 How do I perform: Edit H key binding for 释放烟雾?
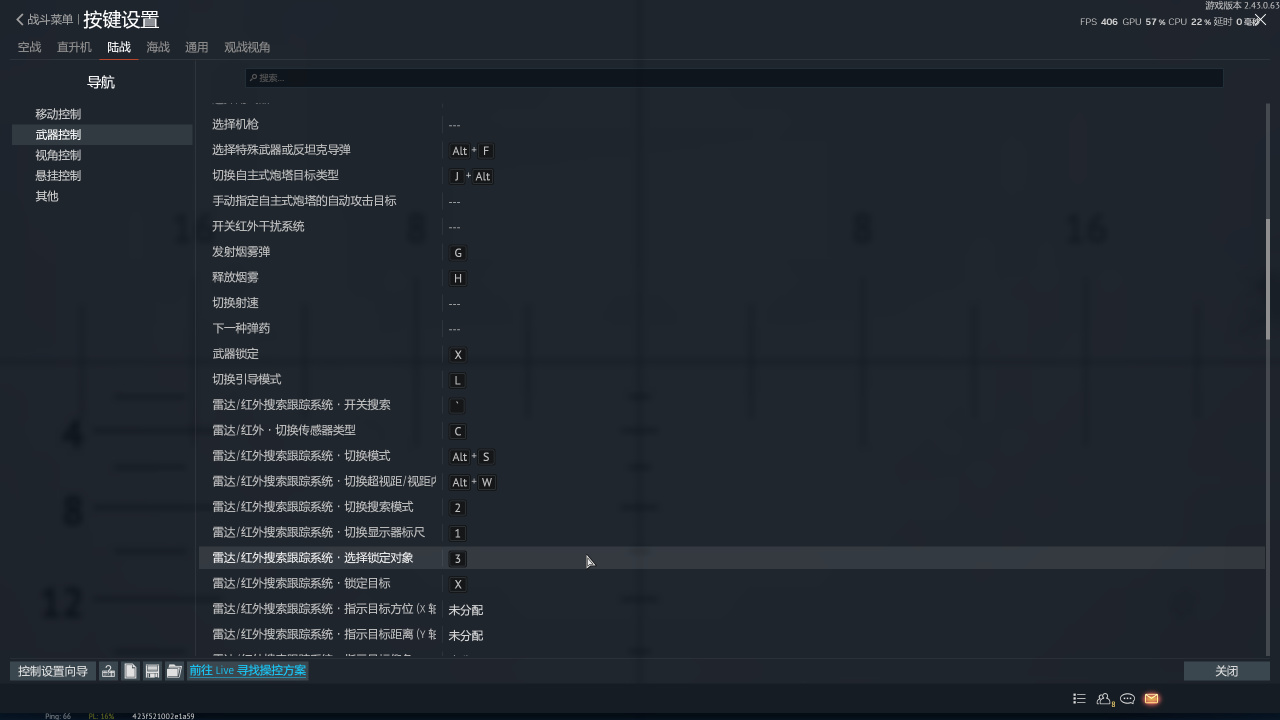click(x=458, y=279)
